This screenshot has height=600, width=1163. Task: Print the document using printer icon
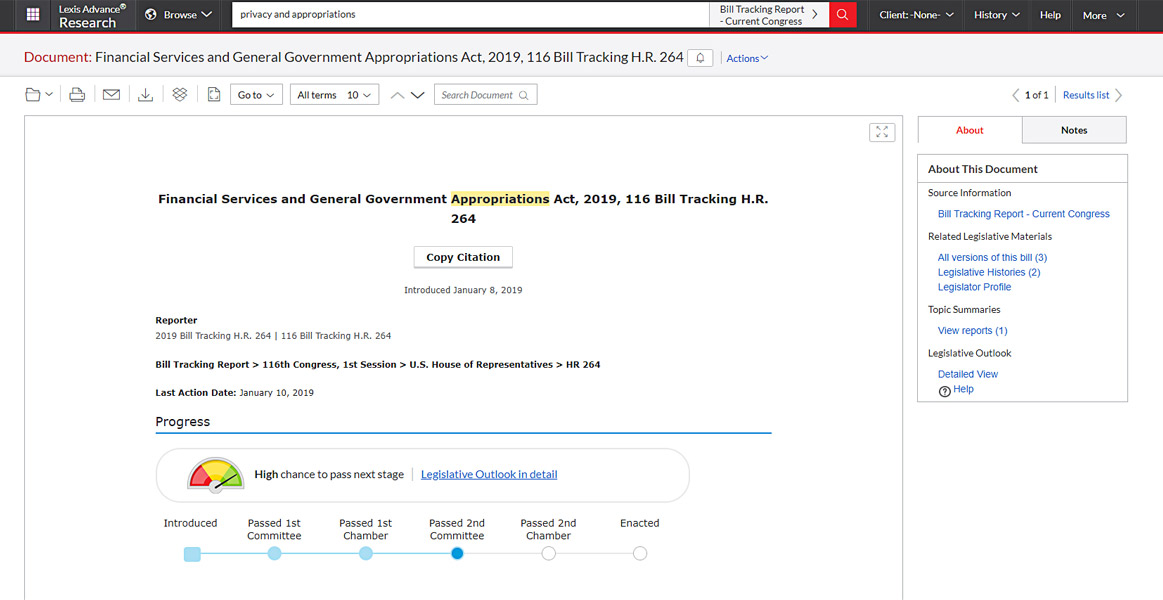pyautogui.click(x=77, y=95)
